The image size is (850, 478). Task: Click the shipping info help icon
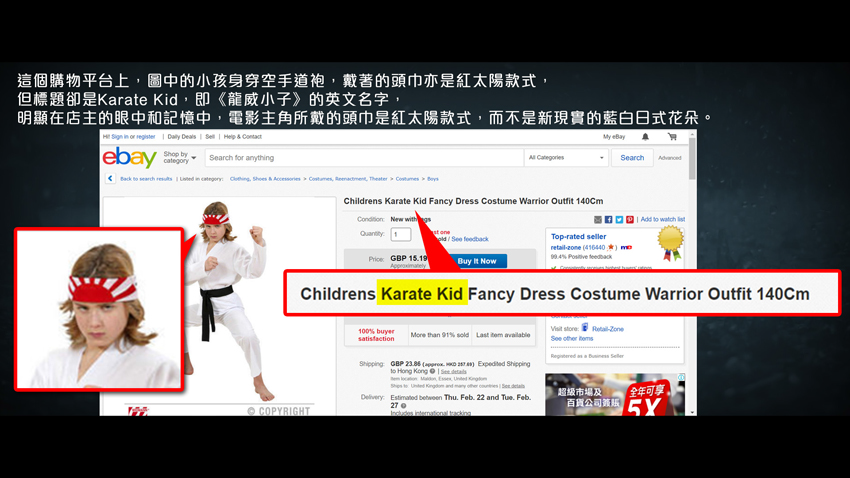(433, 371)
